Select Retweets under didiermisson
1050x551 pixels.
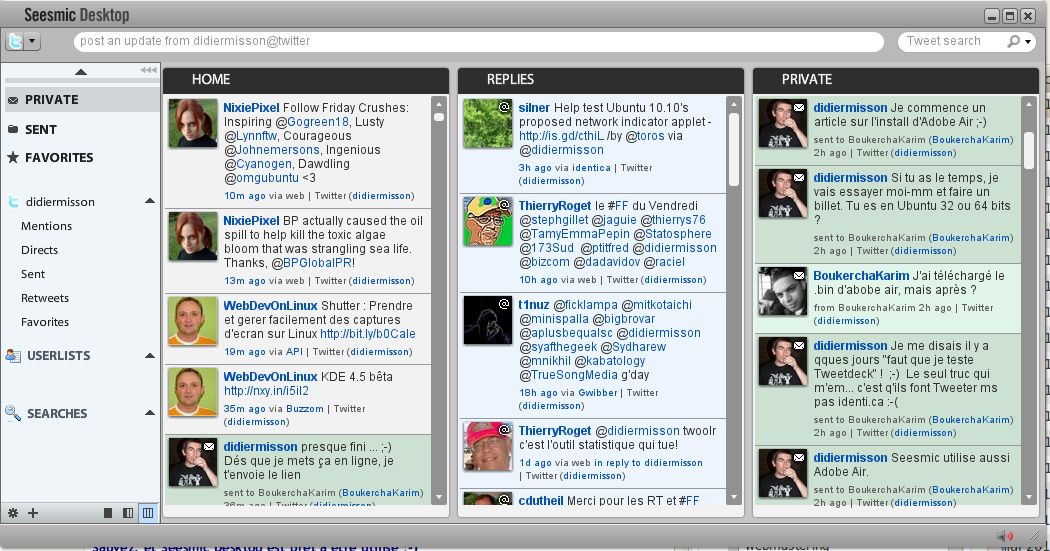coord(45,299)
